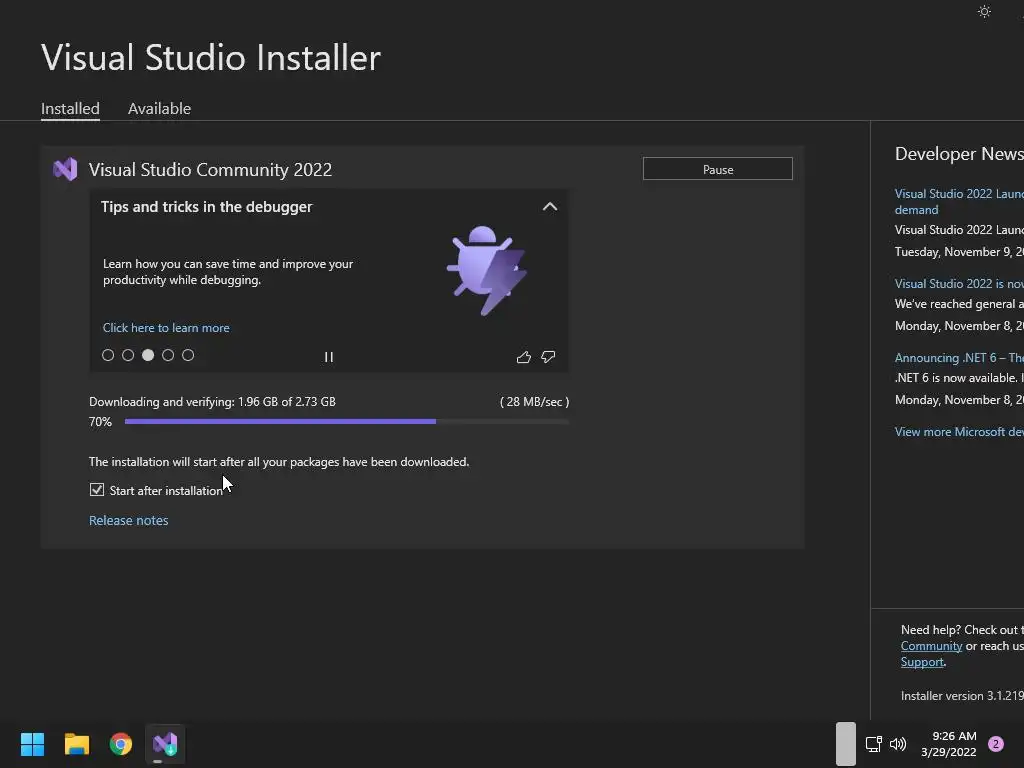Select the first carousel dot

108,355
